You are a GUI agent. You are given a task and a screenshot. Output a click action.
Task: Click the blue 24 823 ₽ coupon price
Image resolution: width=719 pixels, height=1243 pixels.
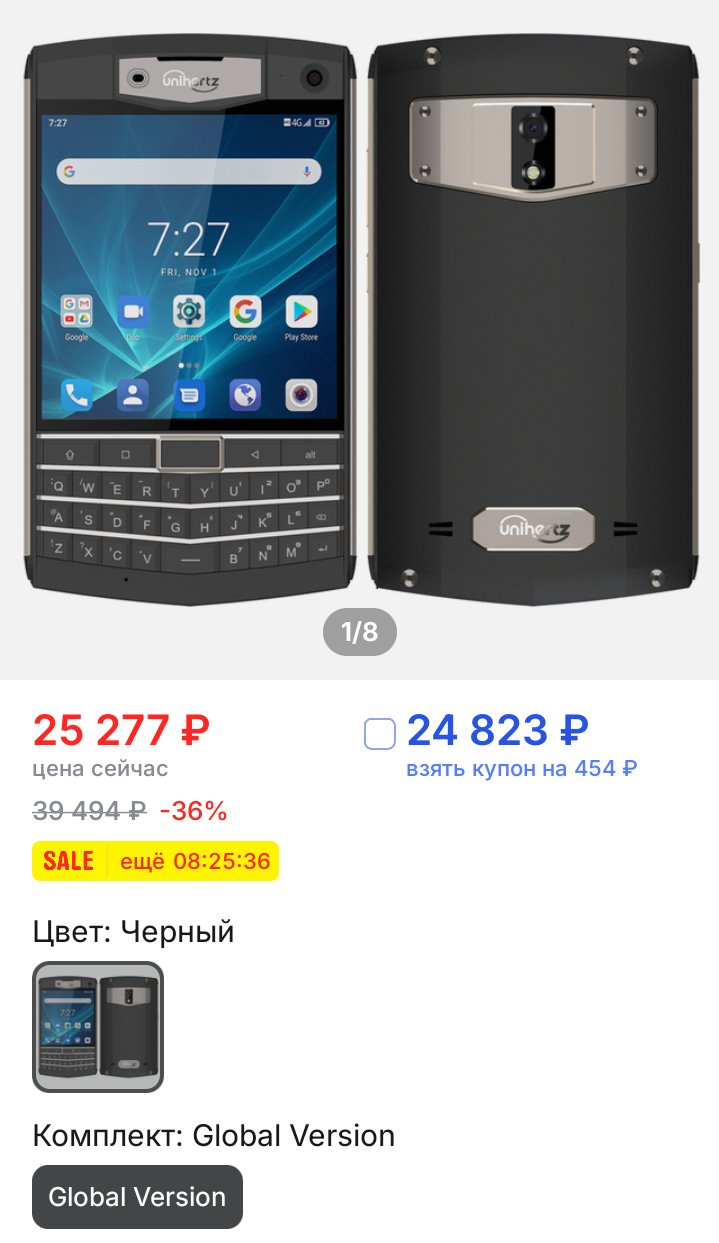pos(497,731)
